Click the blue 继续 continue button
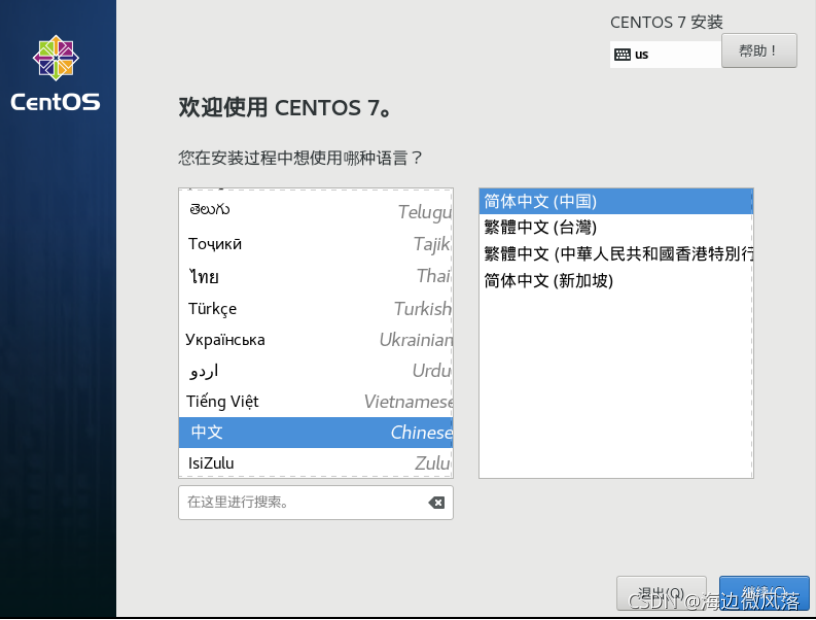816x620 pixels. coord(763,593)
